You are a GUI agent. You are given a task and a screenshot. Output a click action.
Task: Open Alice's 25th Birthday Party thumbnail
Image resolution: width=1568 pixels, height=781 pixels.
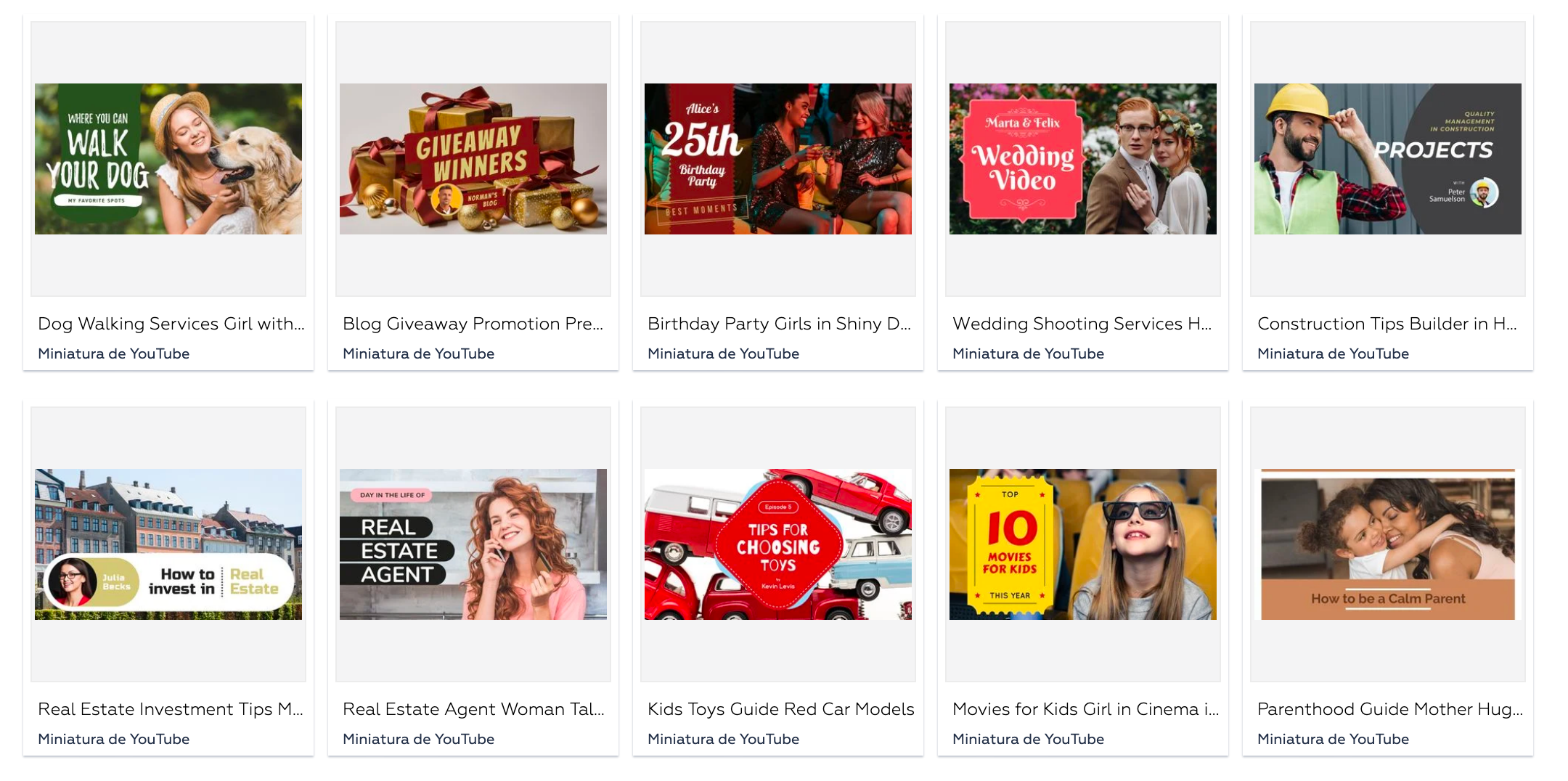click(778, 159)
